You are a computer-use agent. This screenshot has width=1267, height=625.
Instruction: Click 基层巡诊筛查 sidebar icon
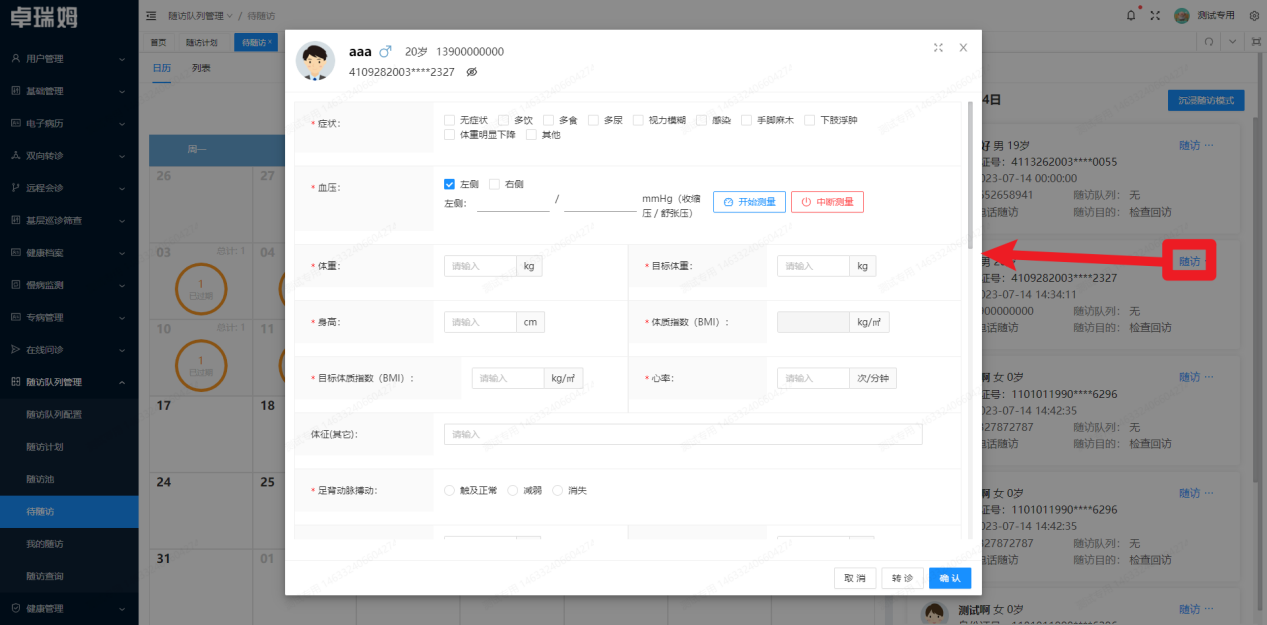click(x=16, y=220)
